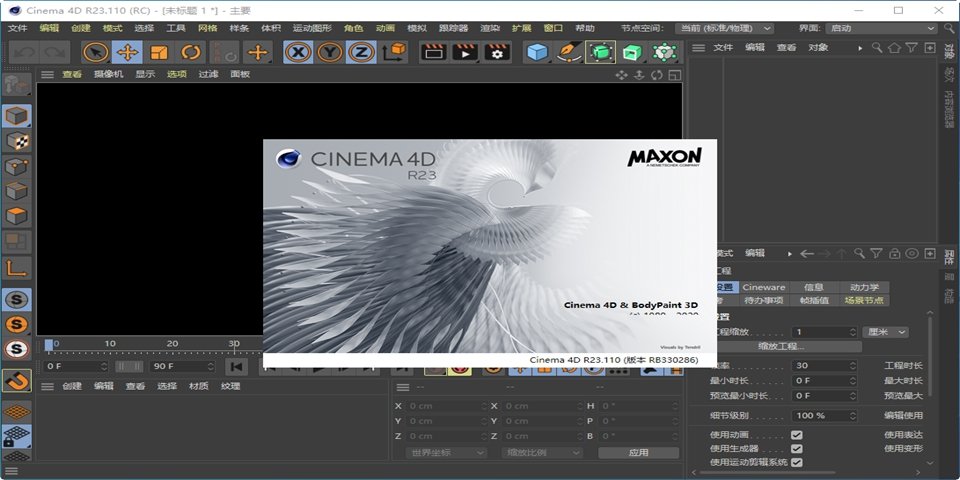Screen dimensions: 960x480
Task: Switch to 动力学 tab
Action: pyautogui.click(x=864, y=287)
